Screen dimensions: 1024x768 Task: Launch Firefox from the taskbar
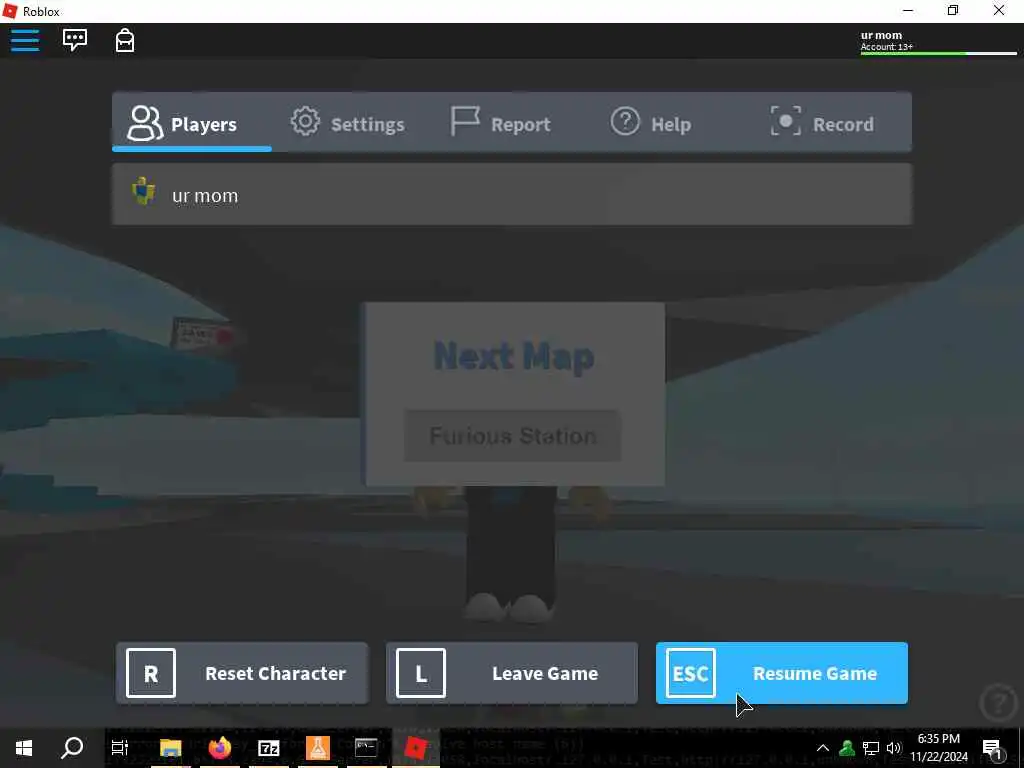point(220,748)
